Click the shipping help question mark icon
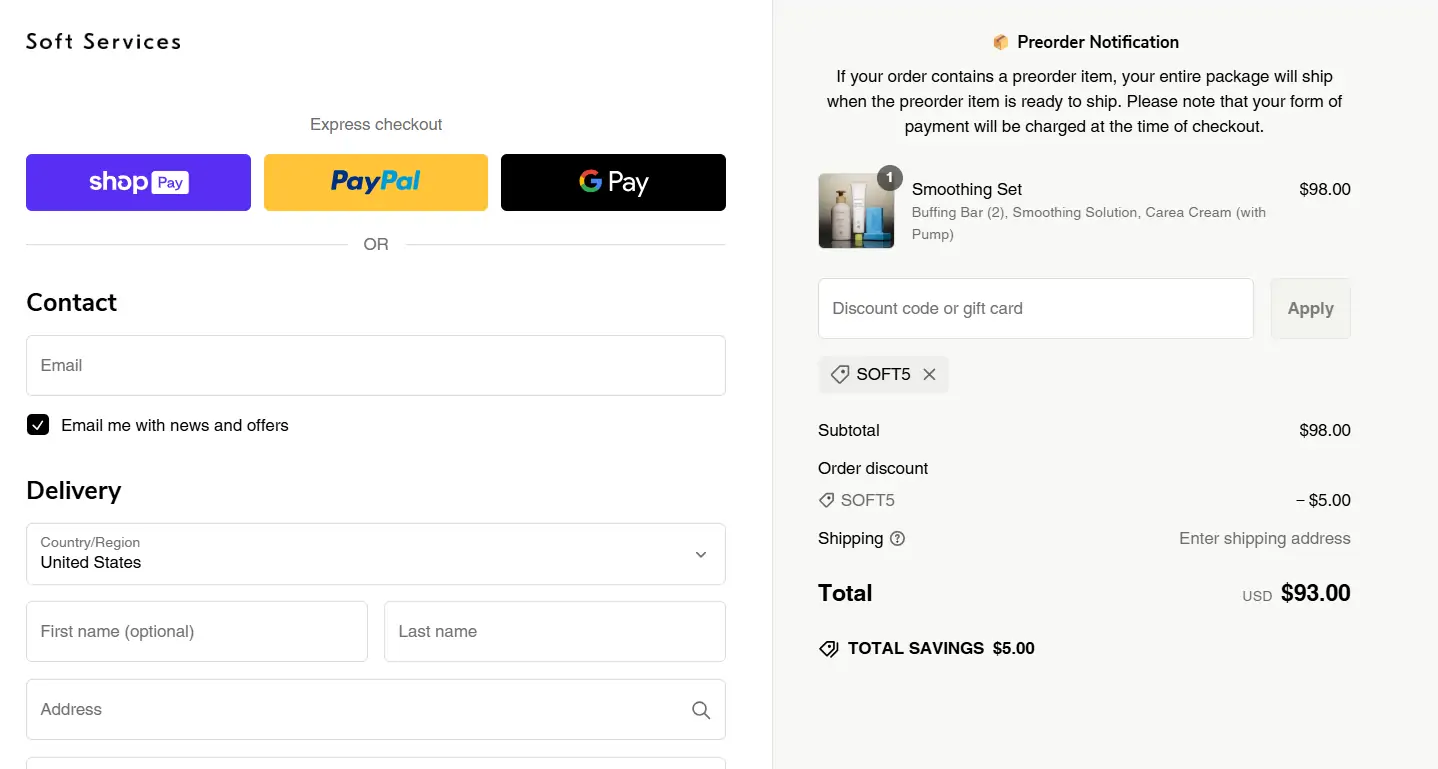1438x769 pixels. pyautogui.click(x=897, y=539)
